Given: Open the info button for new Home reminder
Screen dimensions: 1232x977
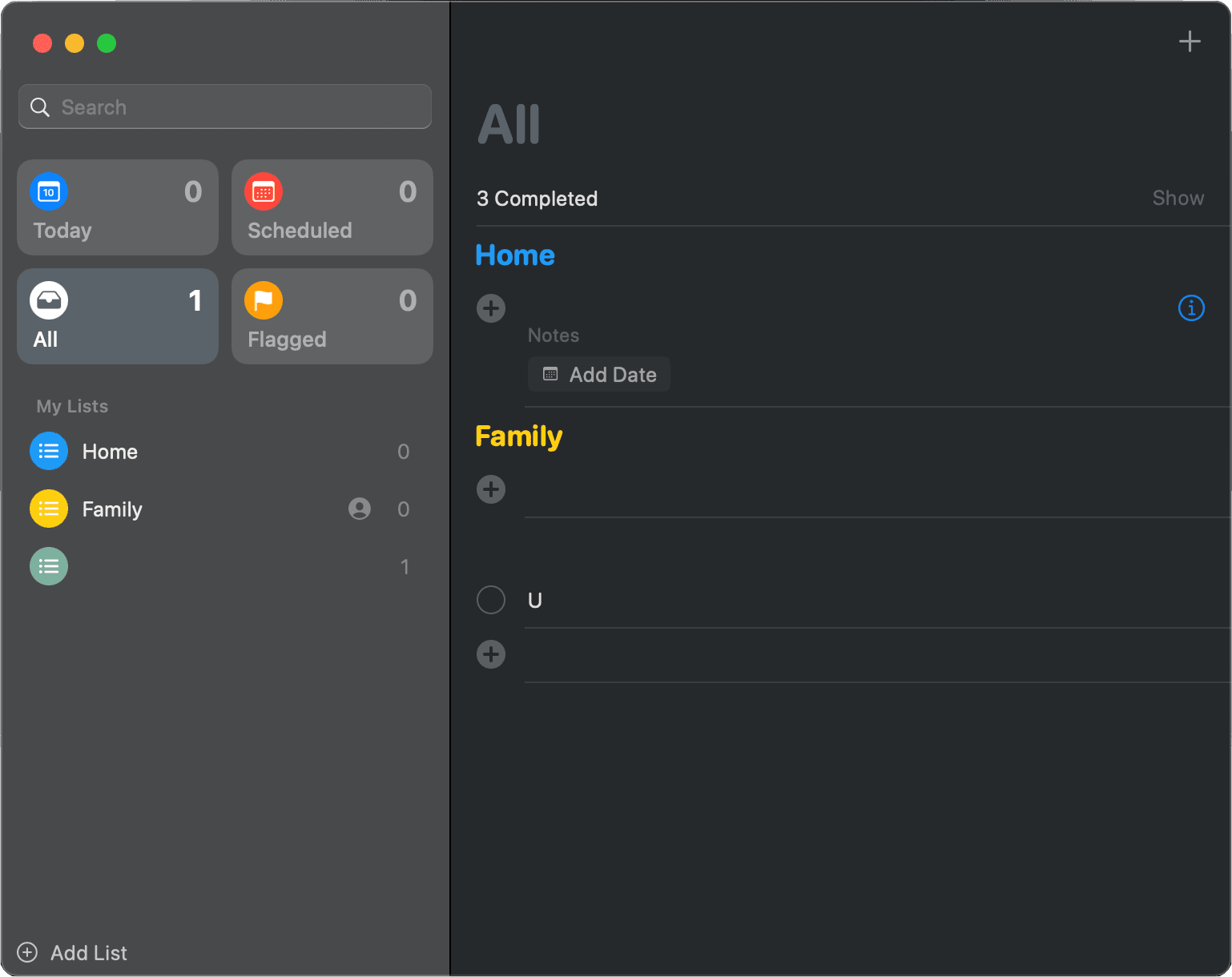Looking at the screenshot, I should tap(1191, 308).
